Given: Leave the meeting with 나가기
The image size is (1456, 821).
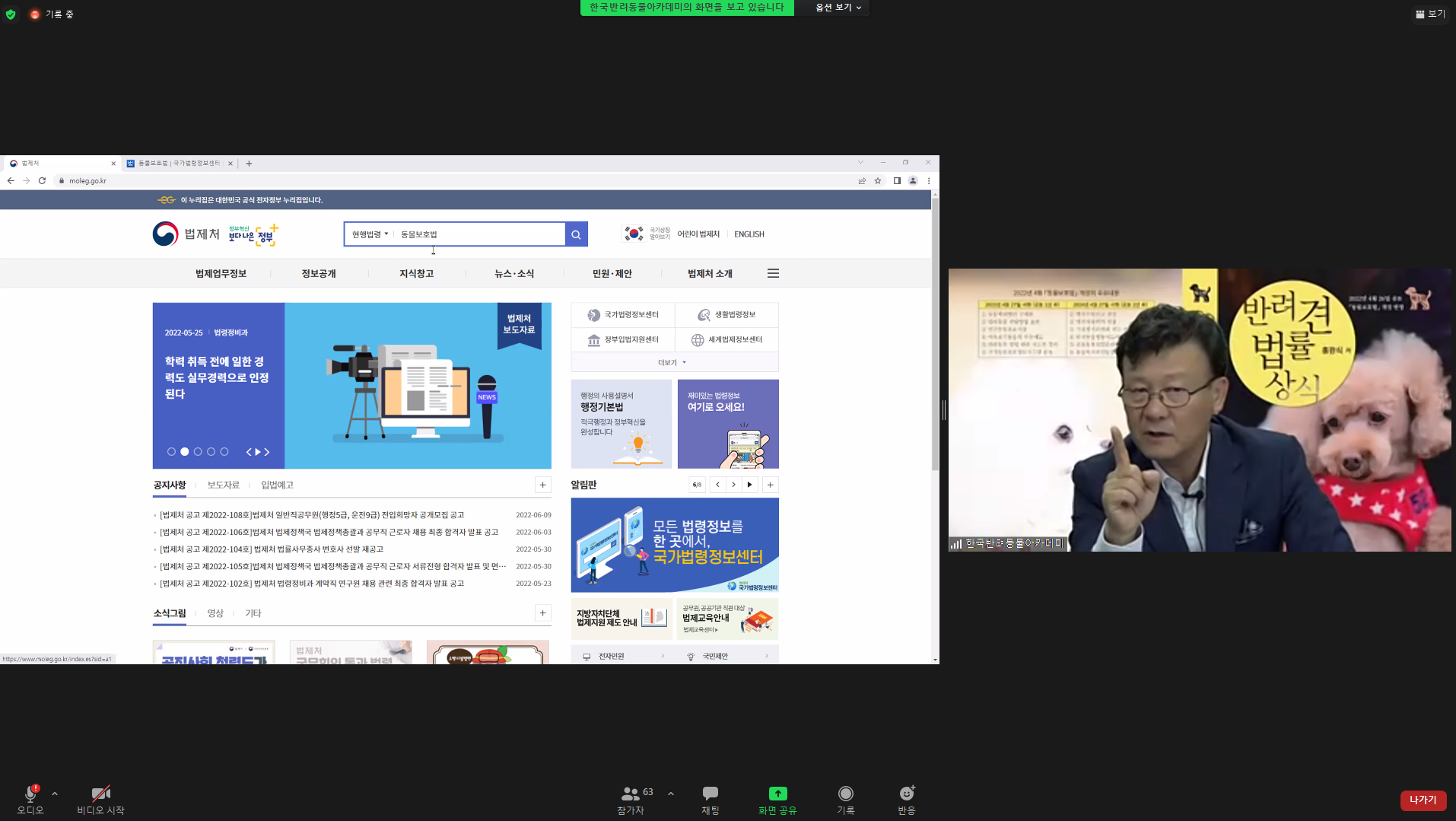Looking at the screenshot, I should click(x=1423, y=800).
